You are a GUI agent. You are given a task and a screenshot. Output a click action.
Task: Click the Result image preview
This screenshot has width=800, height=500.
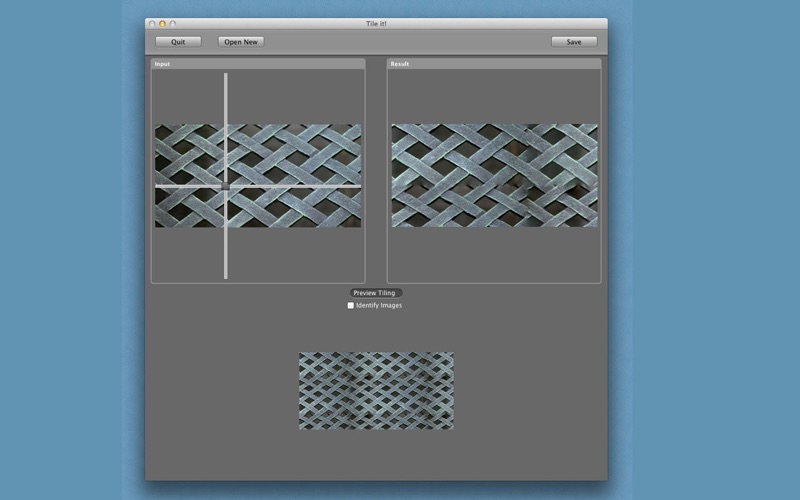494,175
